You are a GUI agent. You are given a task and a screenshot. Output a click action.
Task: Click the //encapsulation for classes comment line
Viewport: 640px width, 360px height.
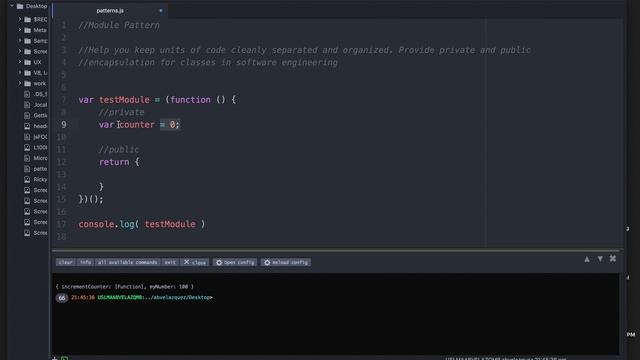208,63
